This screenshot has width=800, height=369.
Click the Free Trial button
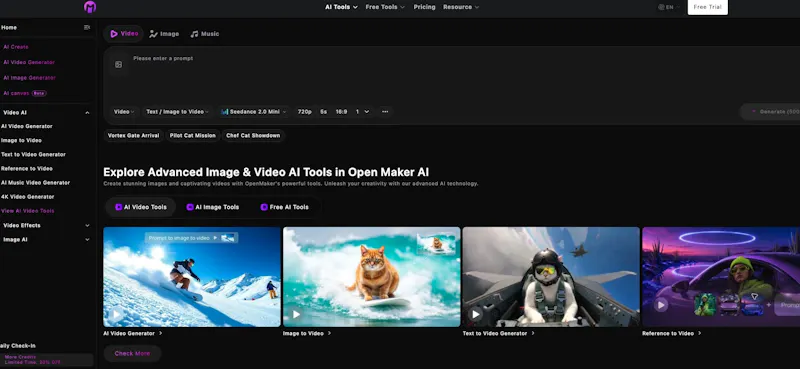pyautogui.click(x=707, y=7)
